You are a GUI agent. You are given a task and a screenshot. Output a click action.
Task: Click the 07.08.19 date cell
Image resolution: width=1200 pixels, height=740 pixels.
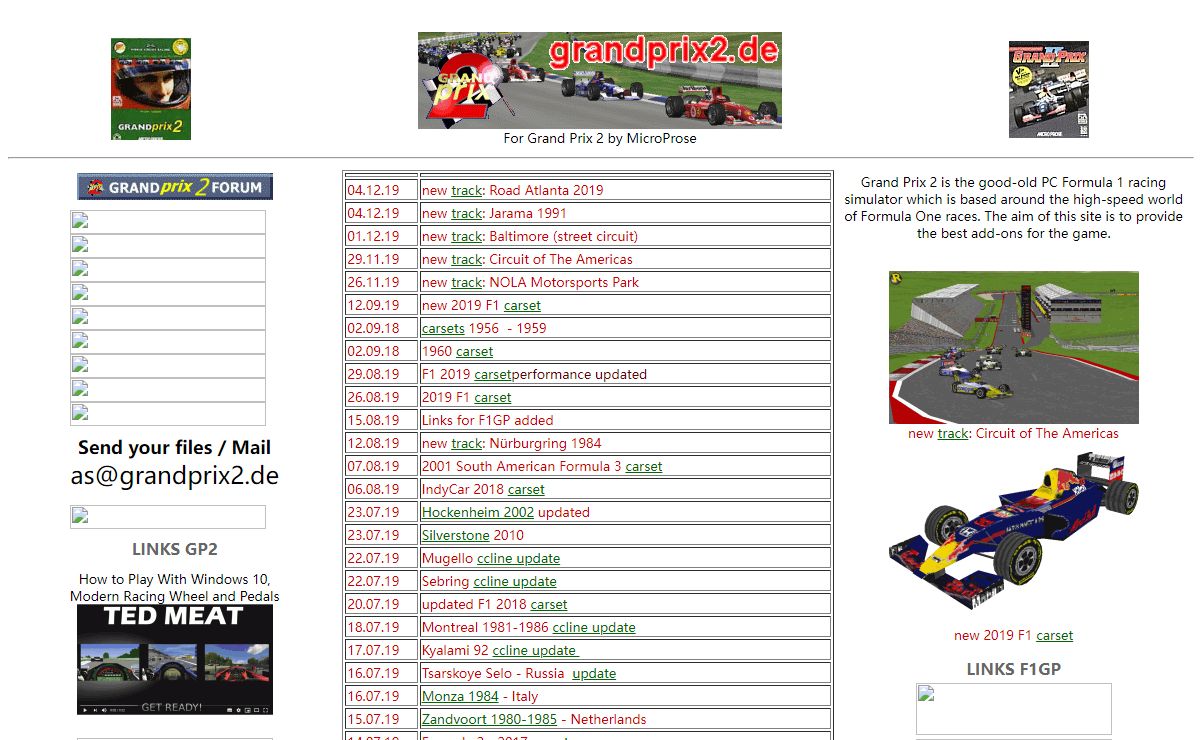click(382, 466)
